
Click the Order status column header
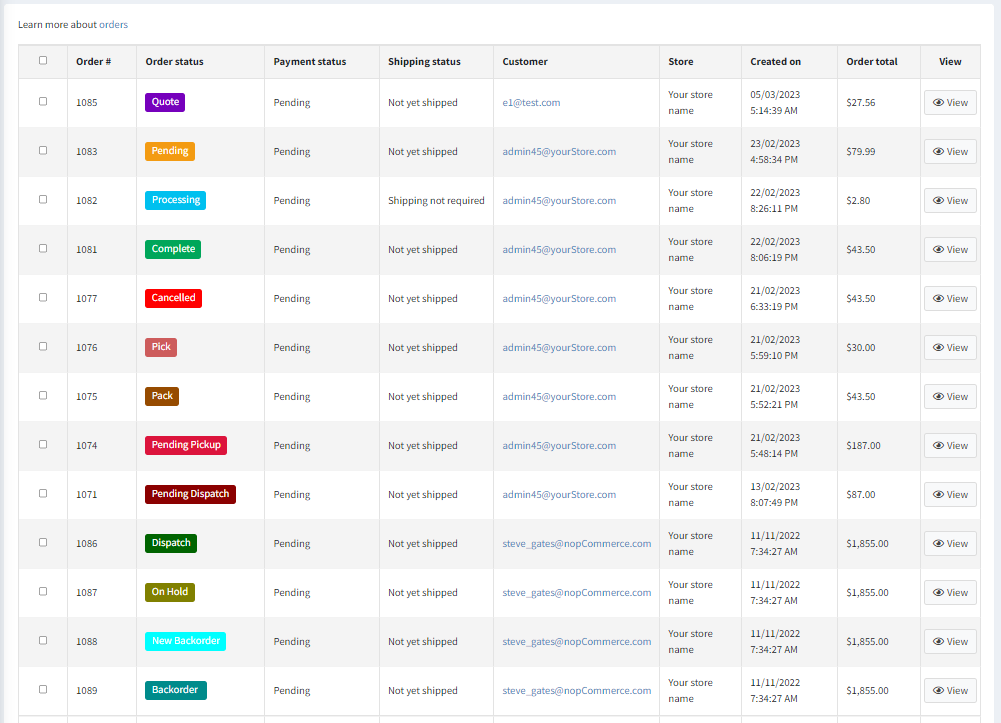174,62
